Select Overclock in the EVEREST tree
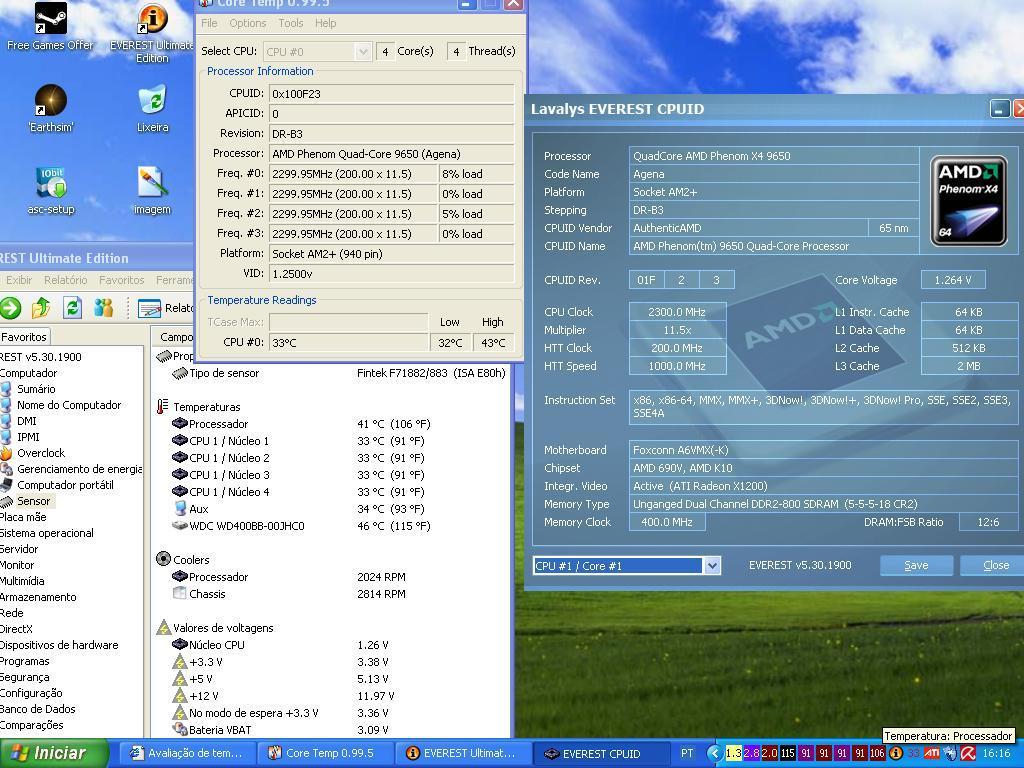 click(40, 453)
